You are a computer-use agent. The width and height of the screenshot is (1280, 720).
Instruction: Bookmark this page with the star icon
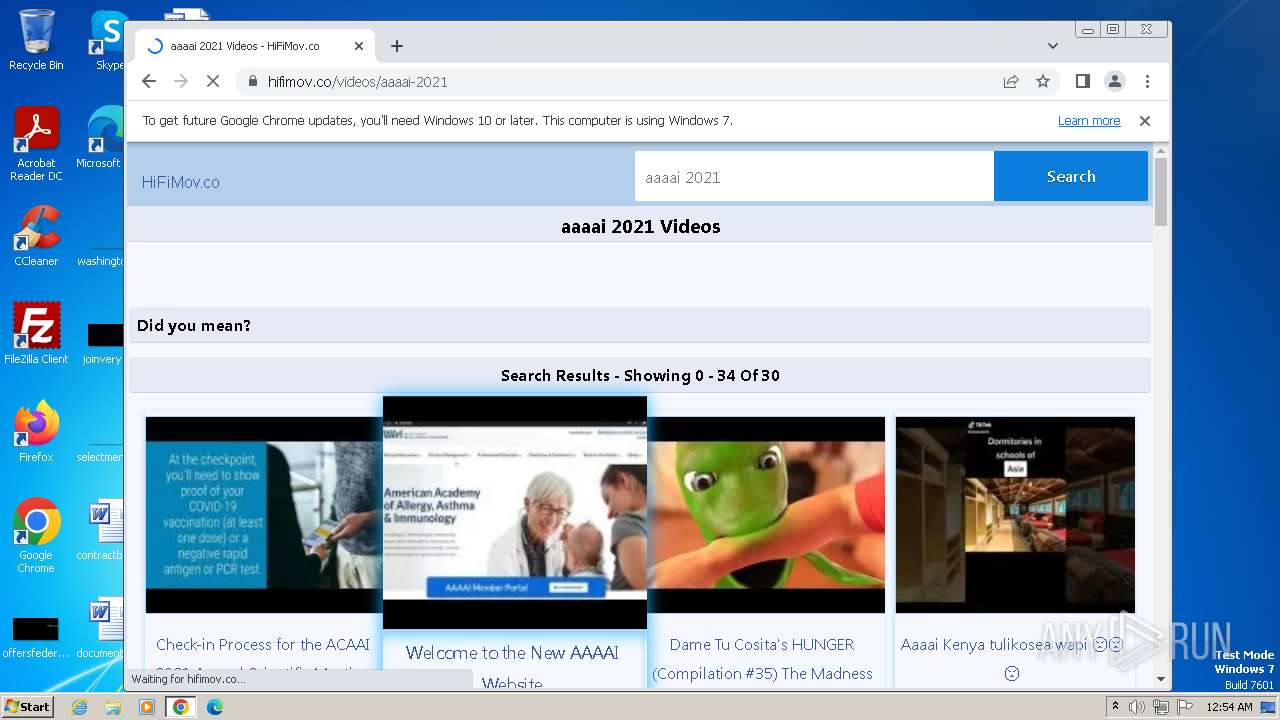1043,81
